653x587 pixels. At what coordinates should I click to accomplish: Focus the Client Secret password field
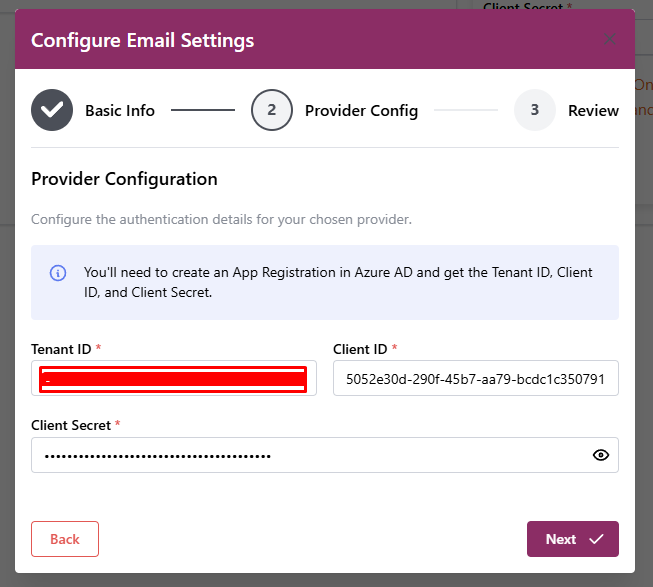click(x=310, y=455)
